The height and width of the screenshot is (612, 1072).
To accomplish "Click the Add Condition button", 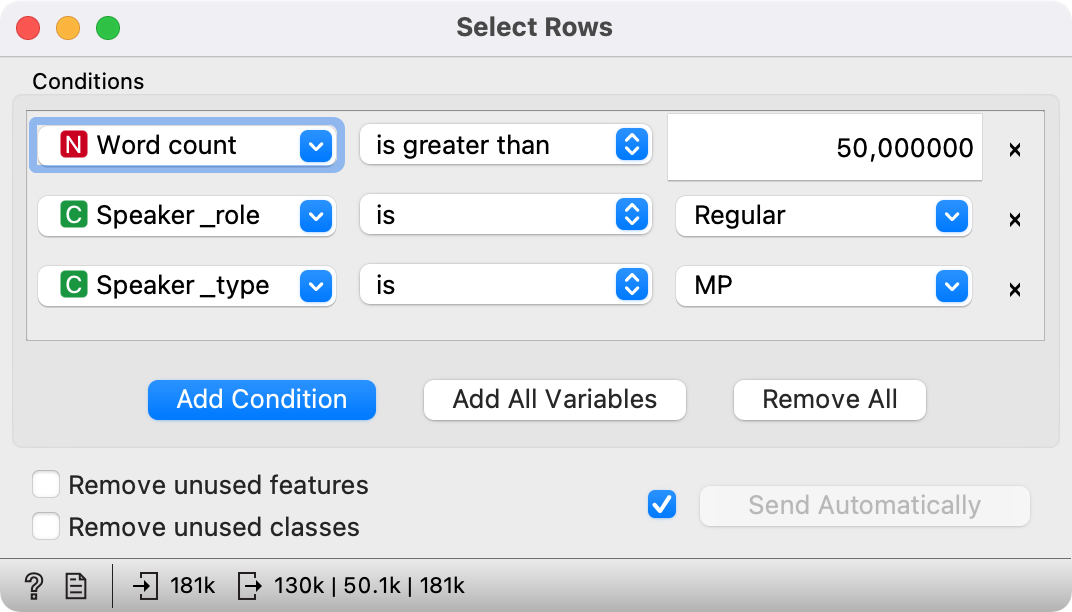I will tap(262, 400).
